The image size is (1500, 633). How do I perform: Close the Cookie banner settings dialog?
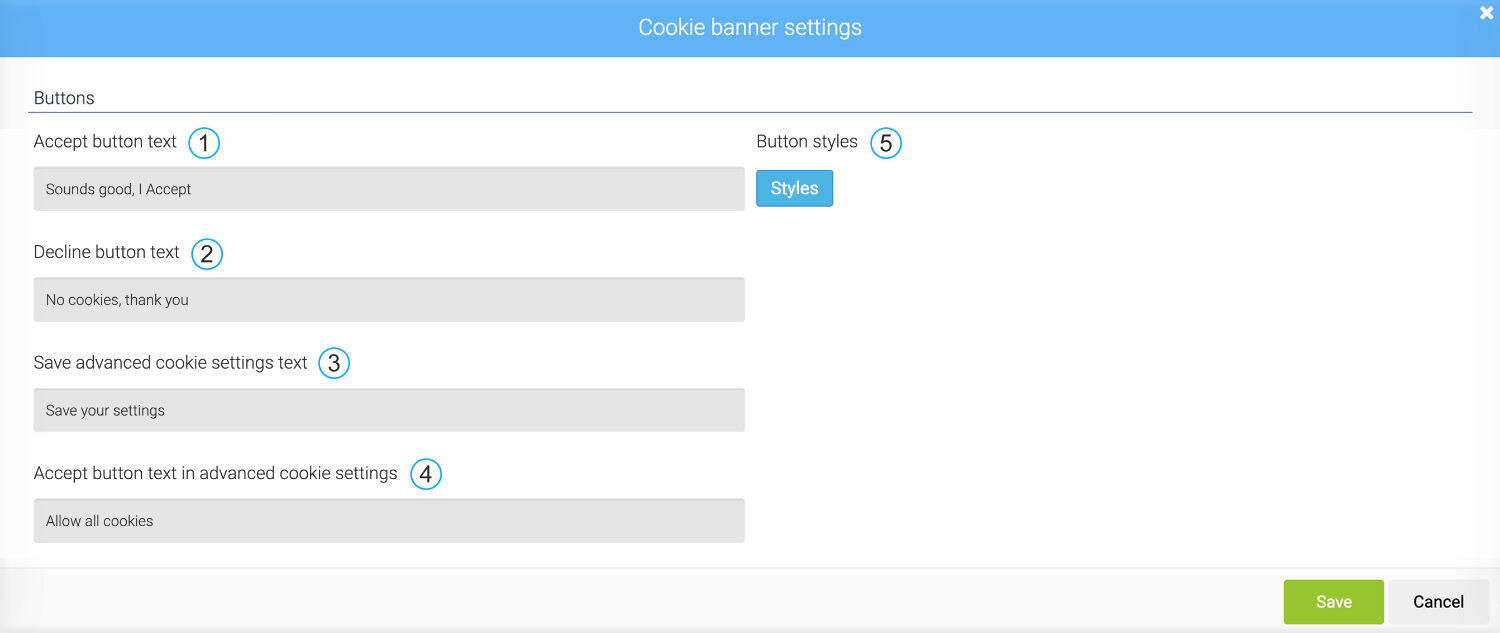(1486, 13)
